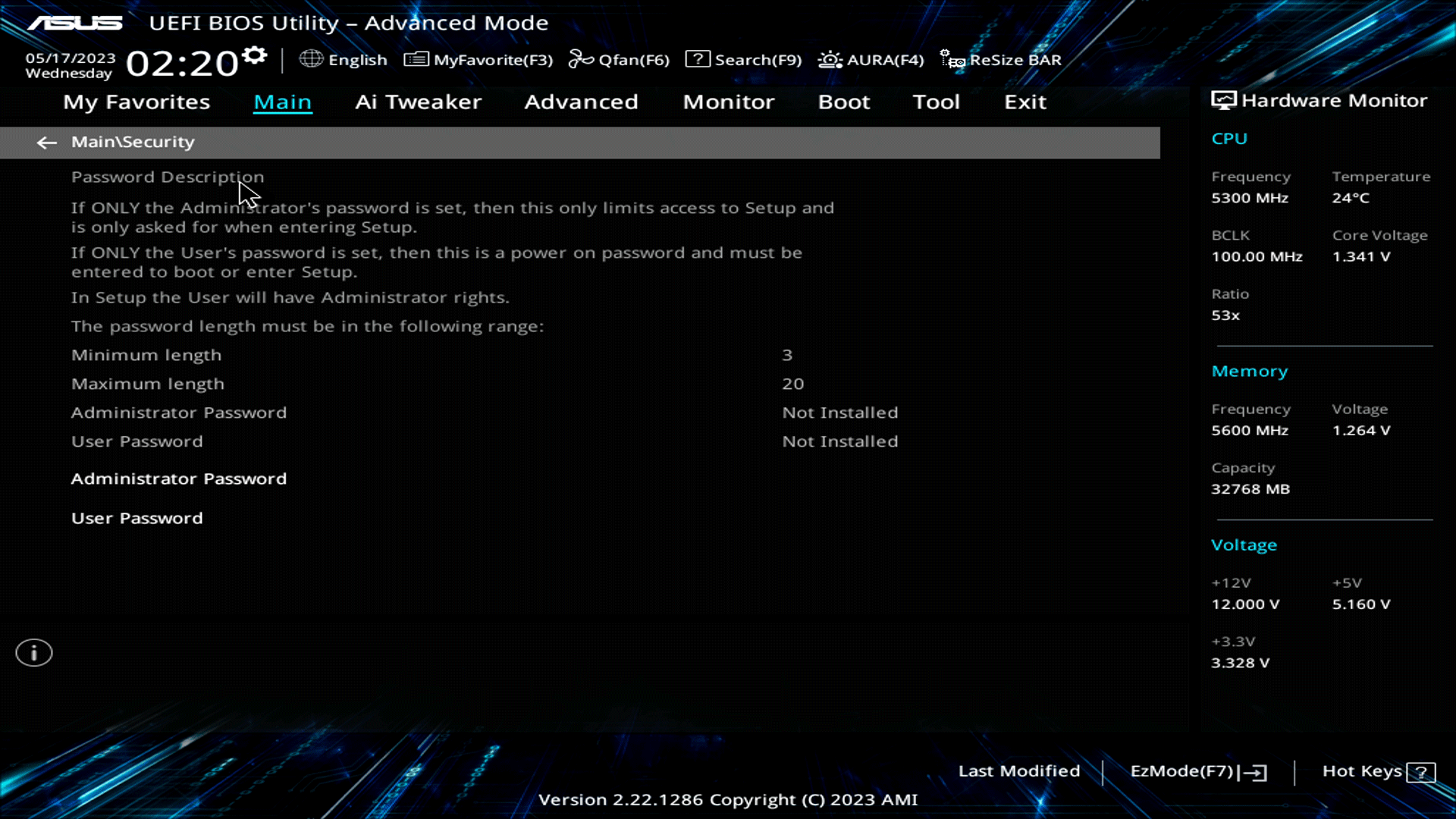The height and width of the screenshot is (819, 1456).
Task: Set an Administrator Password
Action: click(179, 479)
